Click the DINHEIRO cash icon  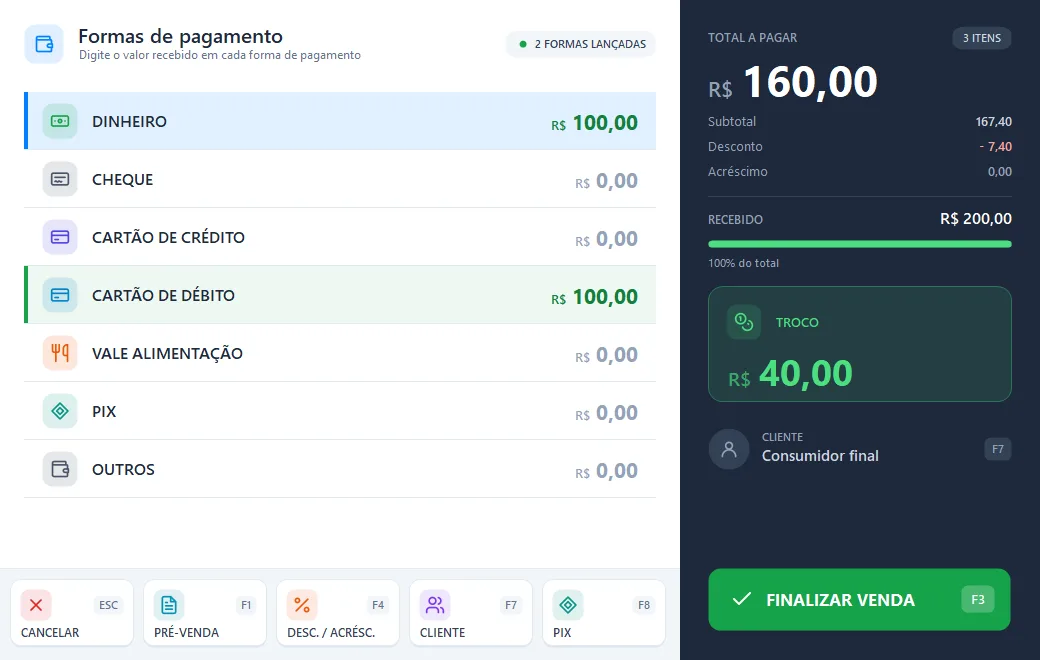click(x=60, y=121)
